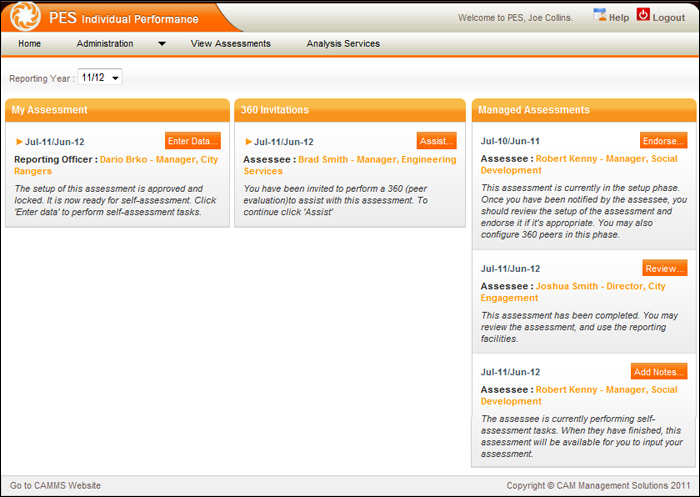Image resolution: width=700 pixels, height=497 pixels.
Task: Click the Help icon in header
Action: [600, 15]
